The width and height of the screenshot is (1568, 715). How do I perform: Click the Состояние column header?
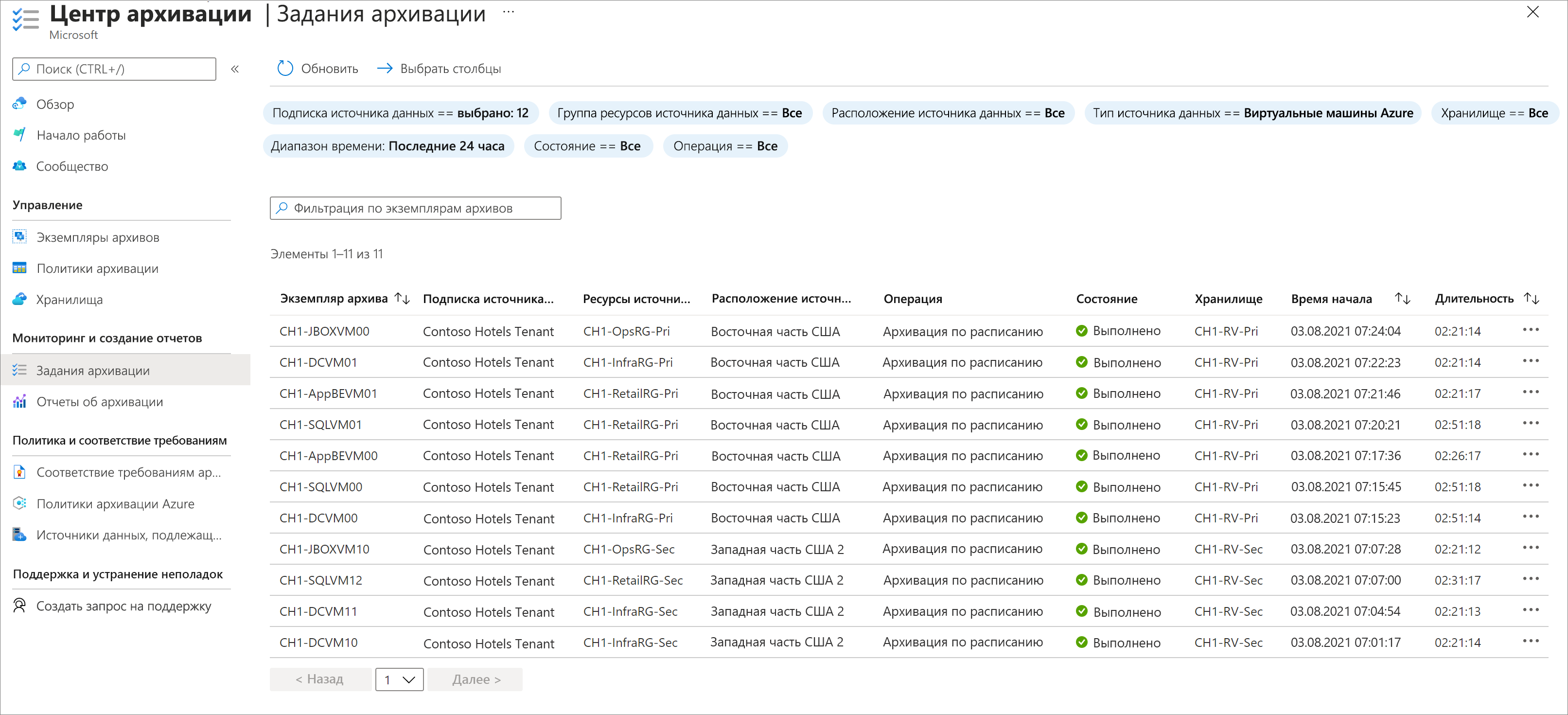click(1107, 299)
